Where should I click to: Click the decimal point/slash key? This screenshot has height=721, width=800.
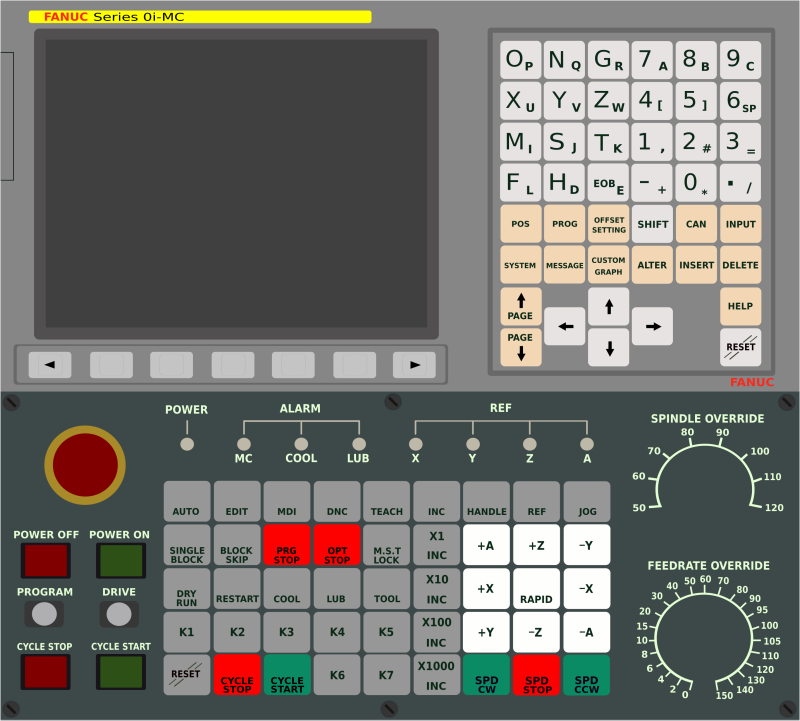[x=740, y=183]
